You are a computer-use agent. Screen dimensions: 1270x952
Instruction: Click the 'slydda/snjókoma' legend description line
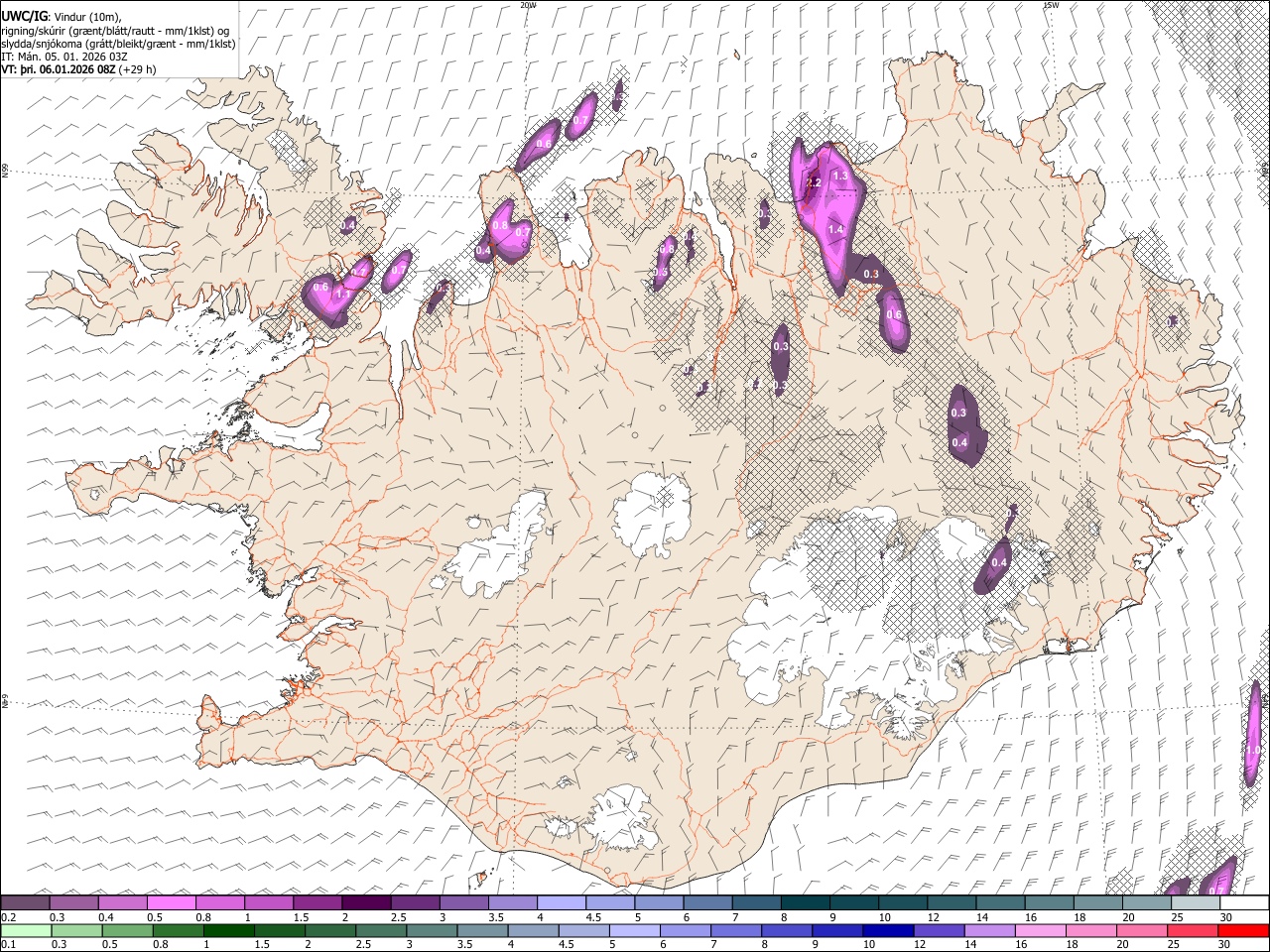tap(118, 44)
